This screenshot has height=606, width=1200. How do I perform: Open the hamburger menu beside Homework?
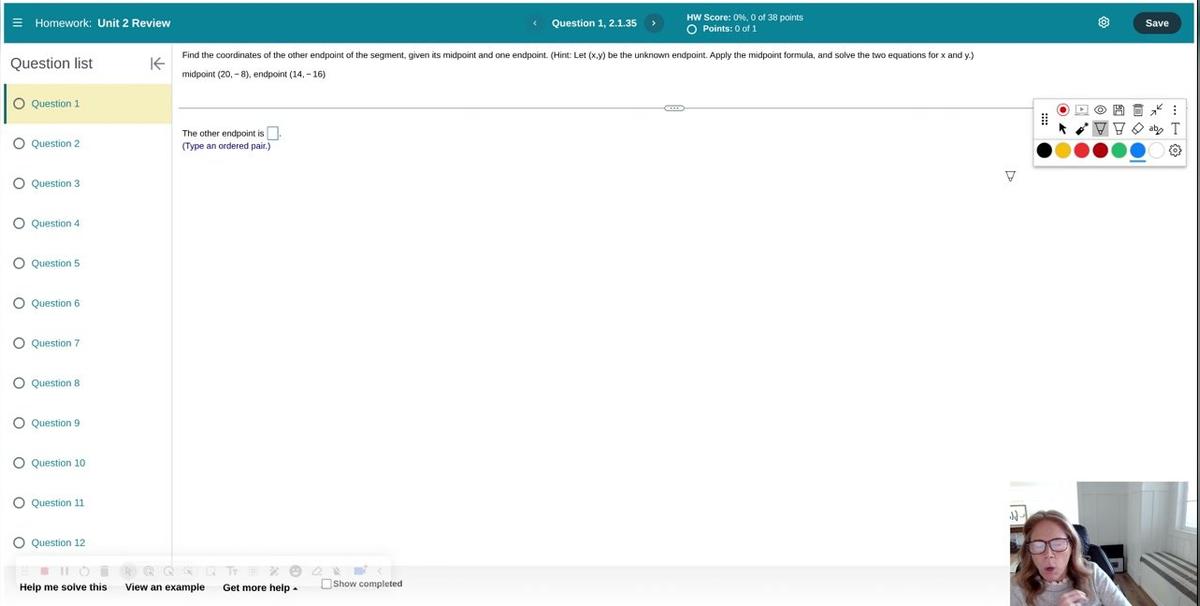coord(17,23)
